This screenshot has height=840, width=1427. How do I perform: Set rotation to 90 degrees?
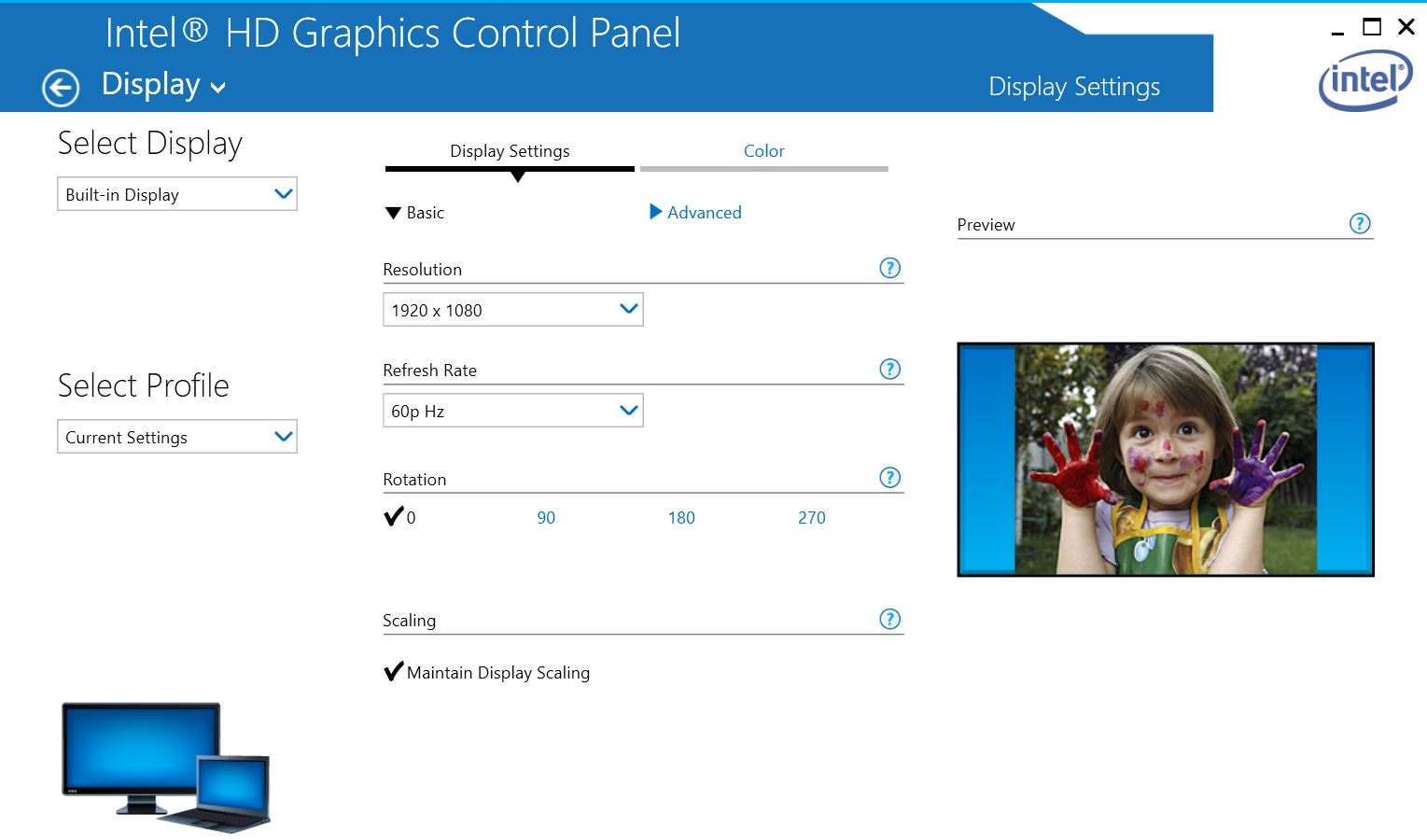pyautogui.click(x=546, y=518)
